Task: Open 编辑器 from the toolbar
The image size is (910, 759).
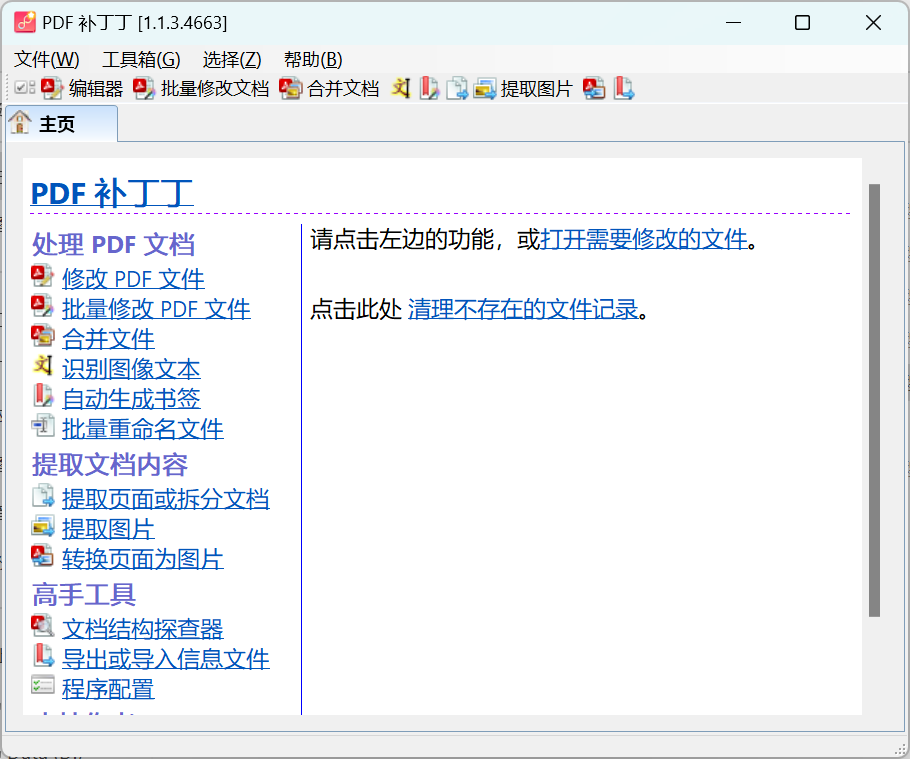Action: click(83, 89)
